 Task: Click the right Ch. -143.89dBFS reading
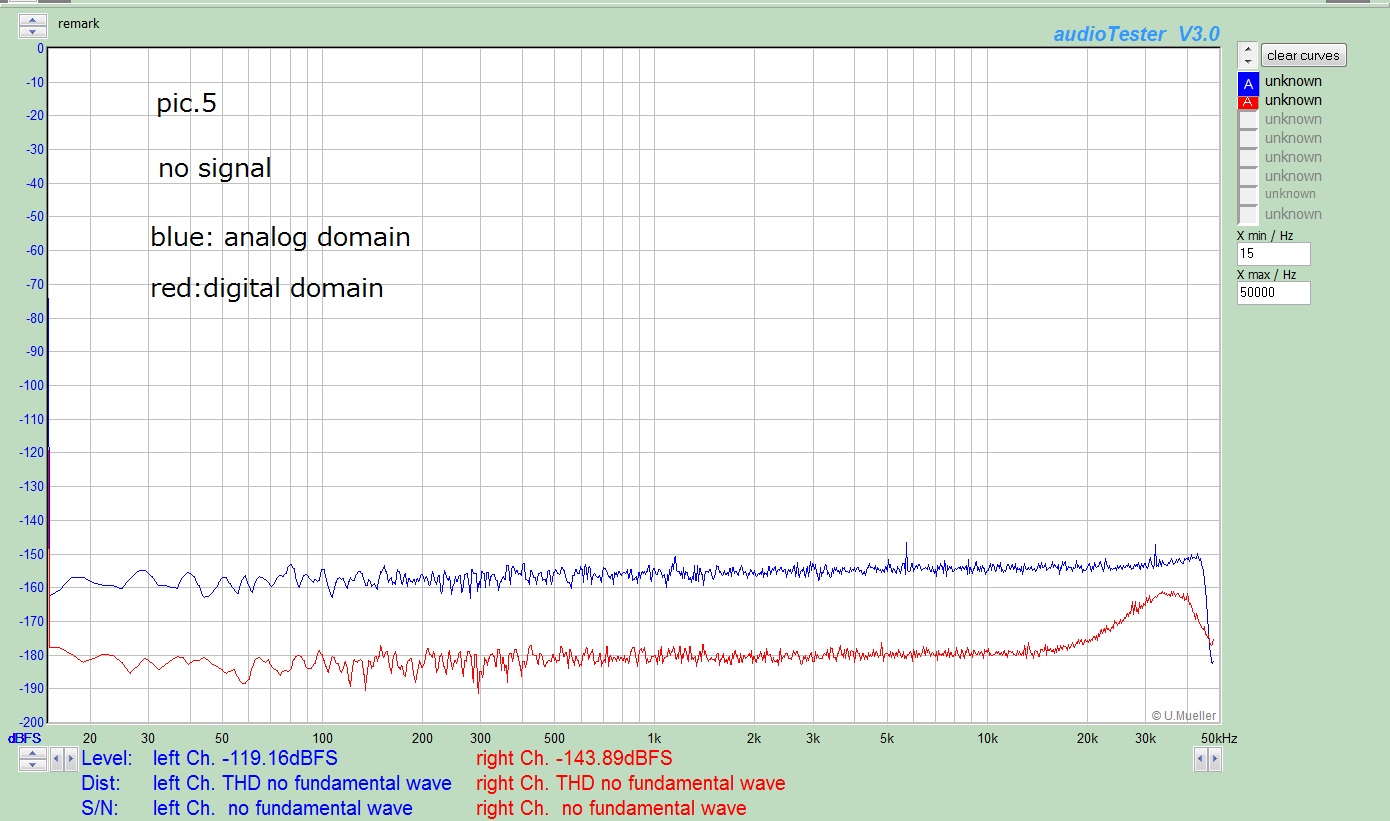click(x=574, y=759)
